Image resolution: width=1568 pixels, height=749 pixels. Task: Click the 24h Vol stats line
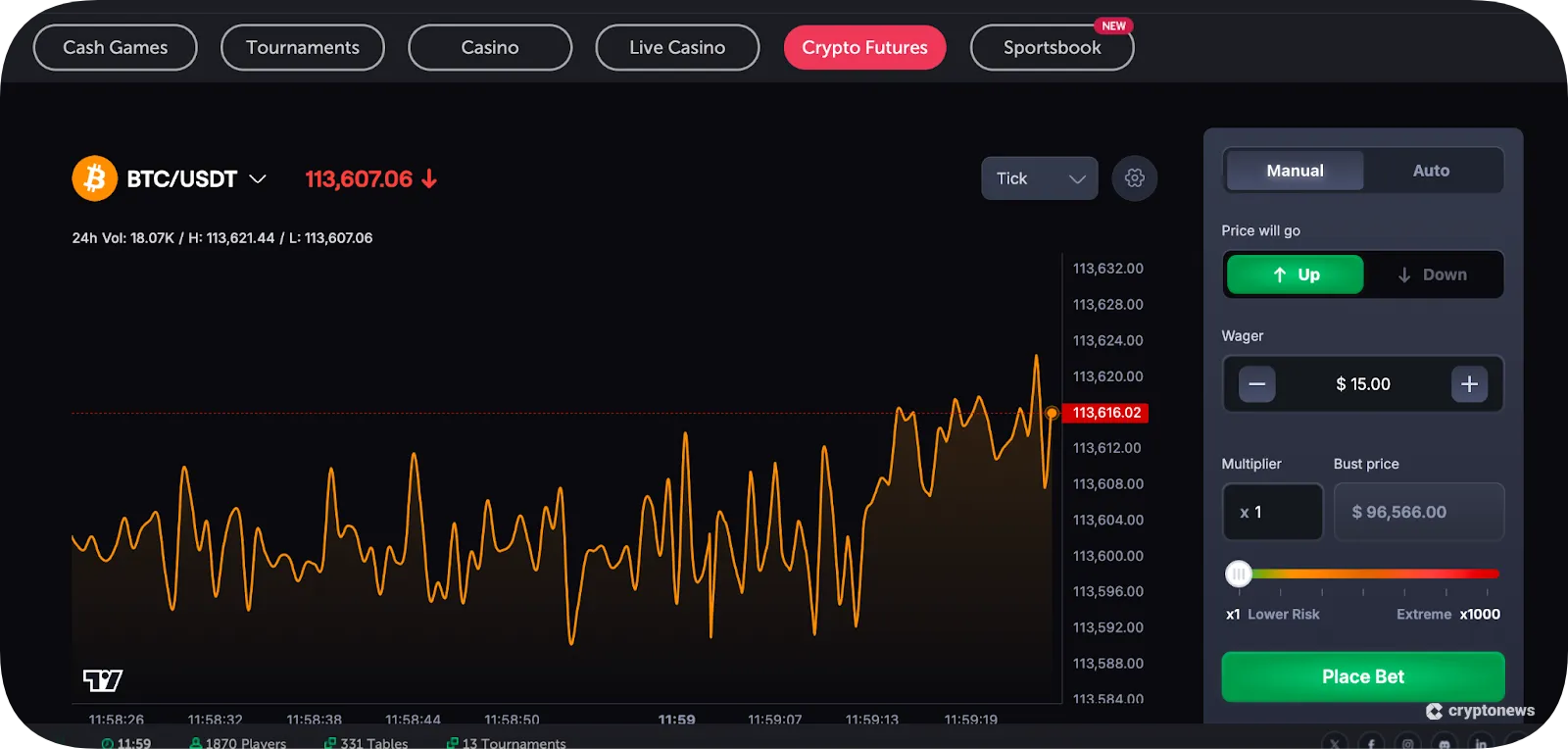coord(222,237)
